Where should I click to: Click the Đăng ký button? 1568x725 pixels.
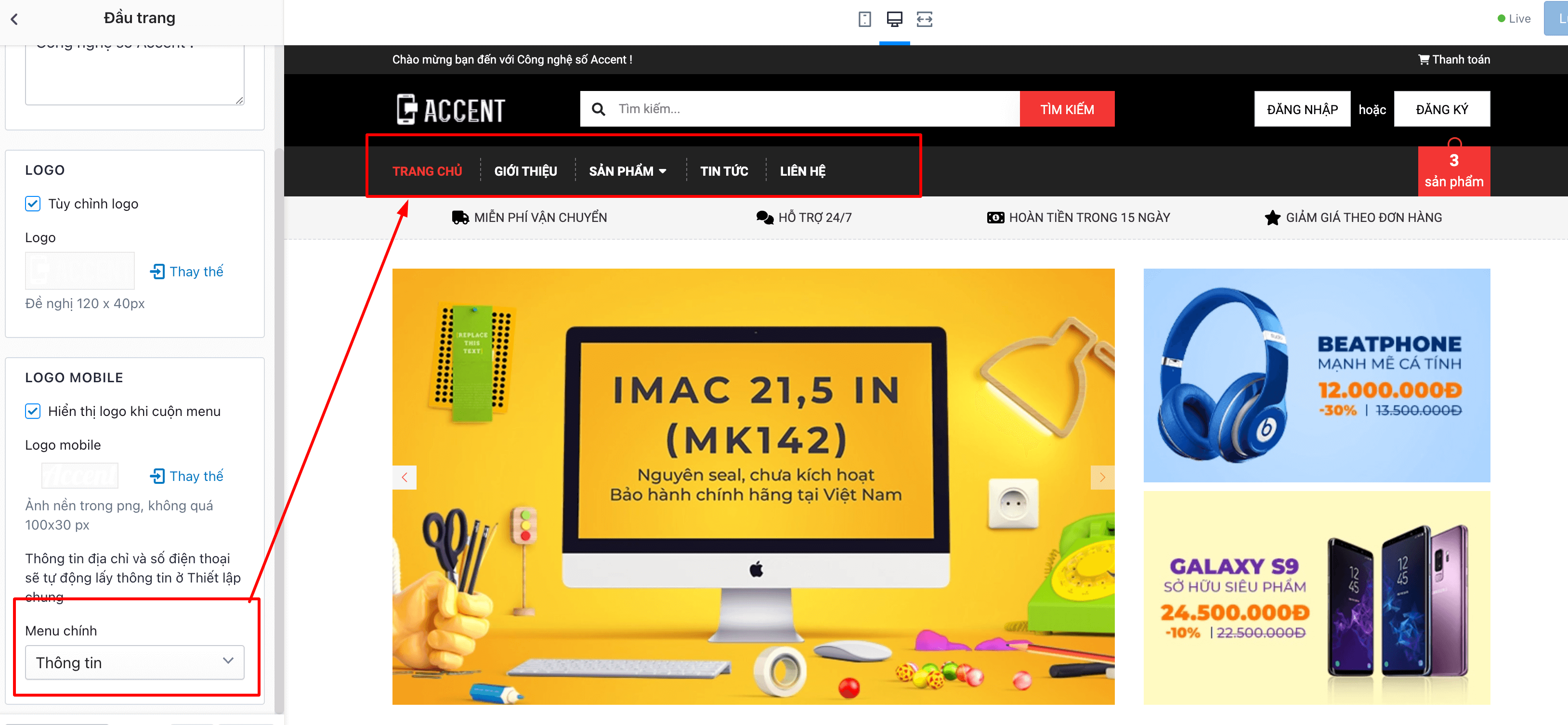(x=1442, y=109)
